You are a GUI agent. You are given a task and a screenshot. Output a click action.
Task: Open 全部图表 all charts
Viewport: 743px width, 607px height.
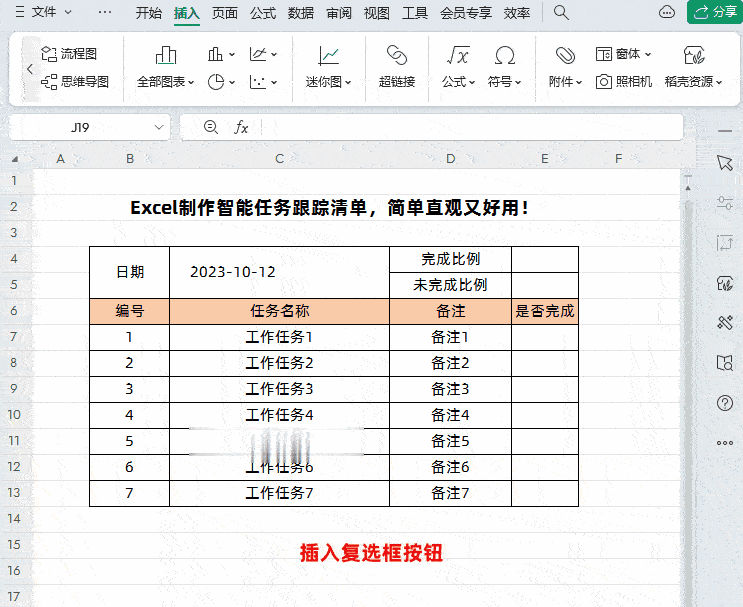click(165, 68)
